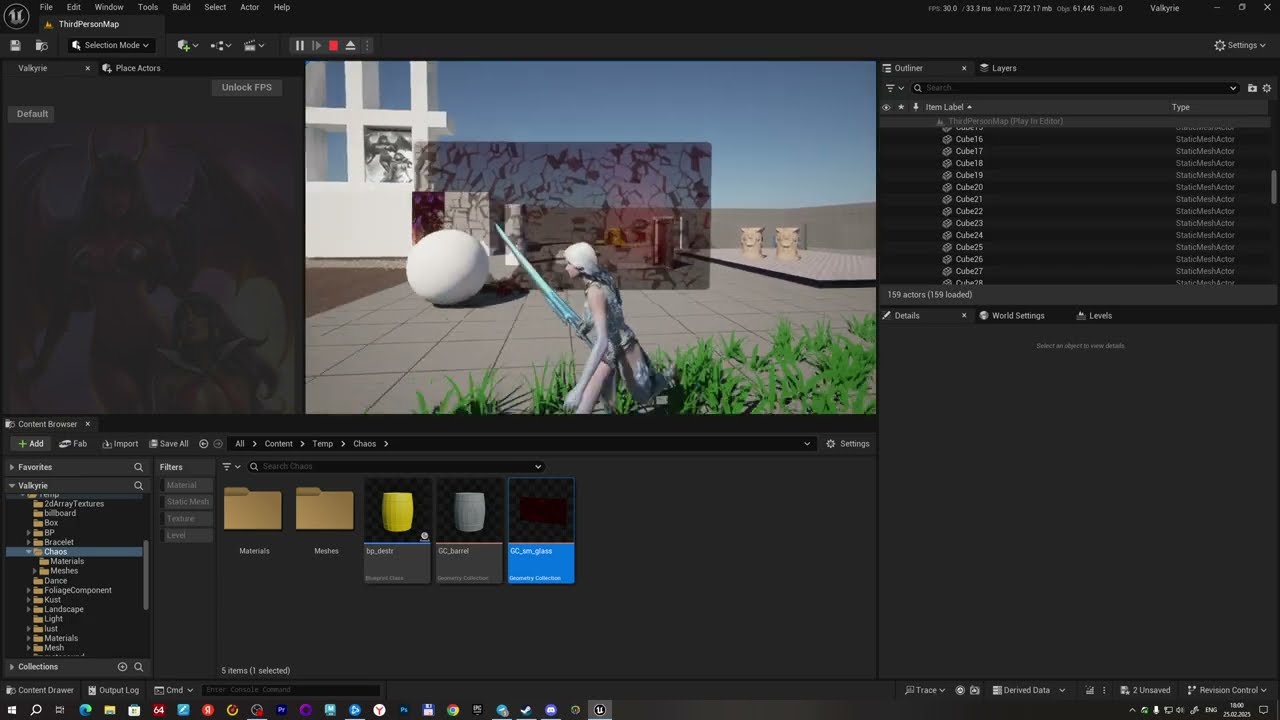Open the Blueprints toolbar menu icon
Screen dimensions: 1280x720
tap(221, 45)
